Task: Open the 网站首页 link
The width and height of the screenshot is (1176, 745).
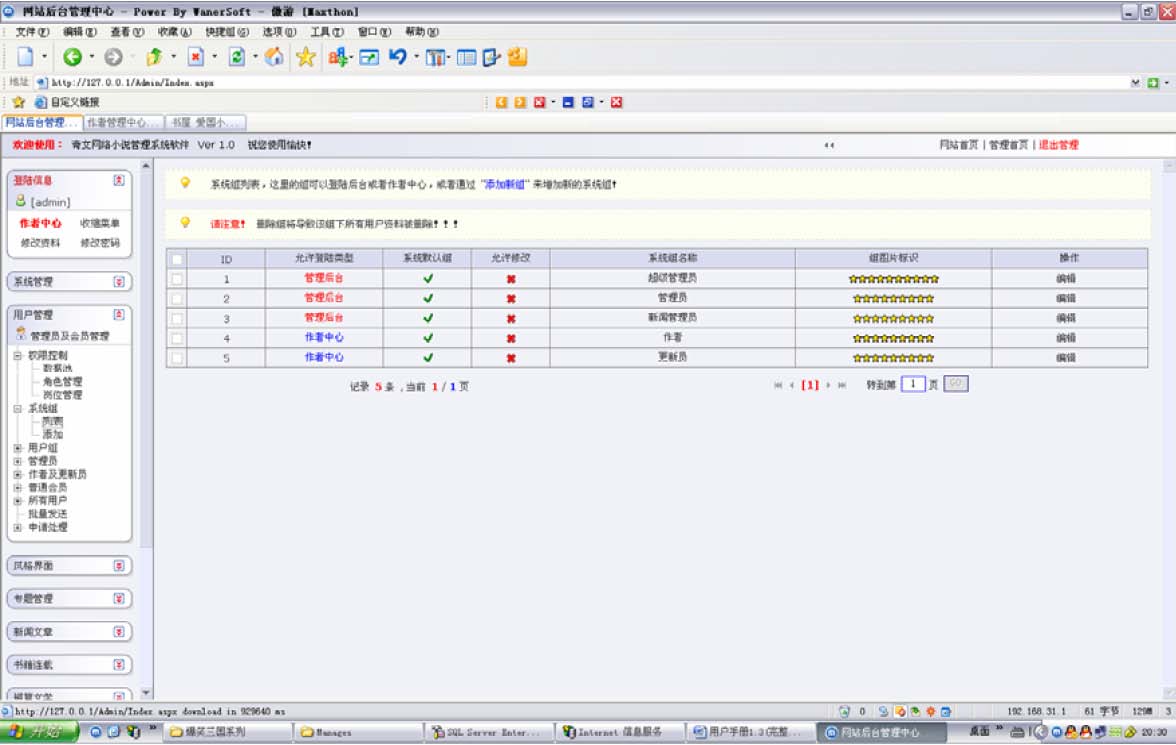Action: tap(958, 145)
